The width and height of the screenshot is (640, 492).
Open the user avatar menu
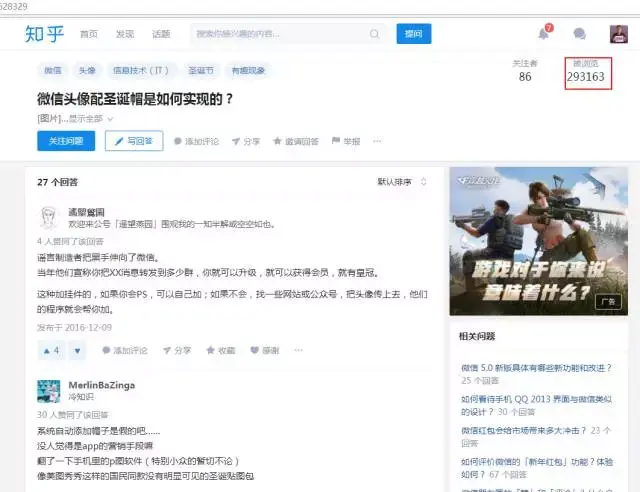[619, 34]
